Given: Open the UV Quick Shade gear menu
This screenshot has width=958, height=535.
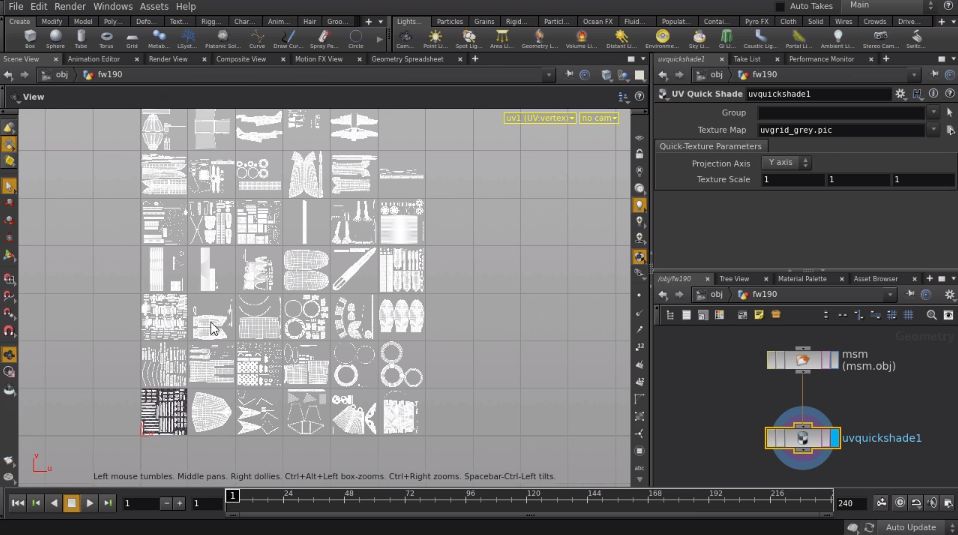Looking at the screenshot, I should tap(900, 94).
